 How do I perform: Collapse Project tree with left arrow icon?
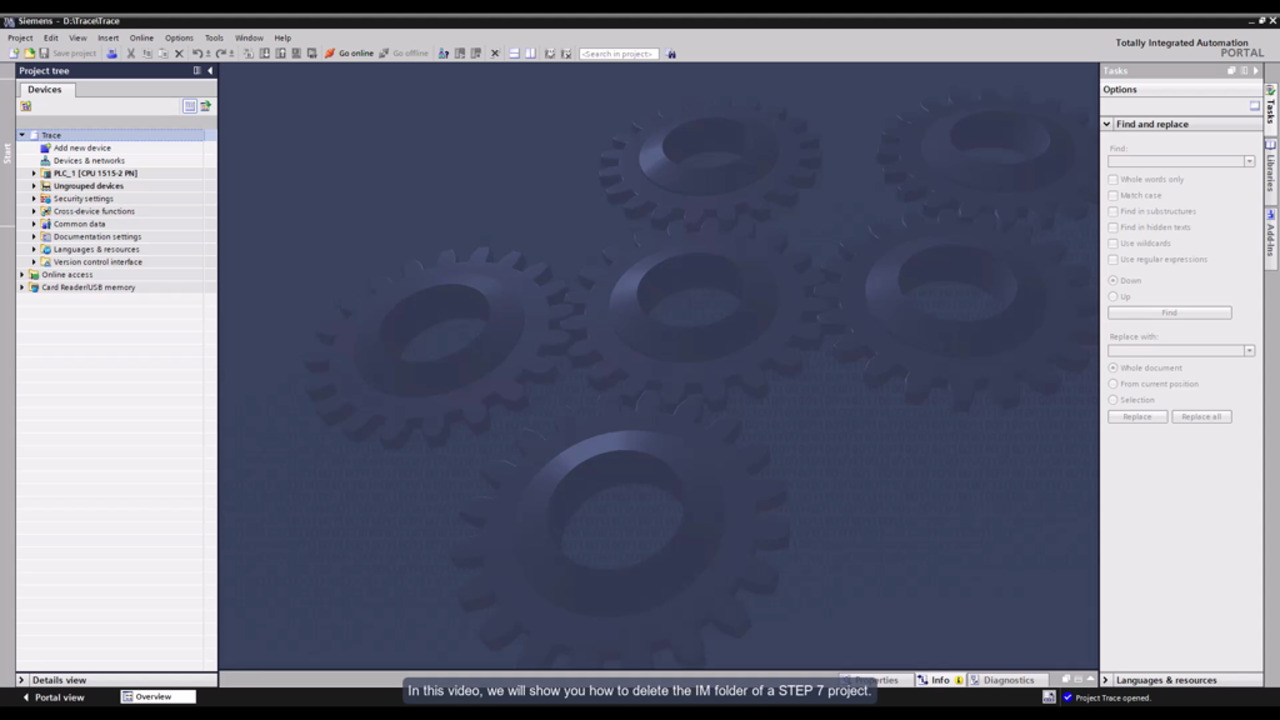210,71
